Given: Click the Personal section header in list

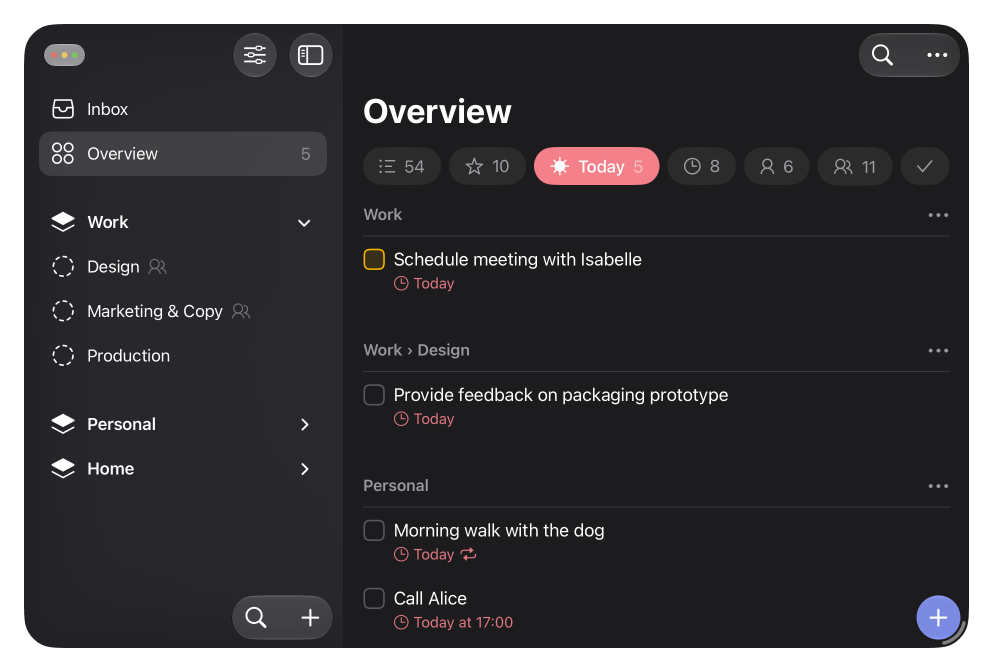Looking at the screenshot, I should pos(396,486).
